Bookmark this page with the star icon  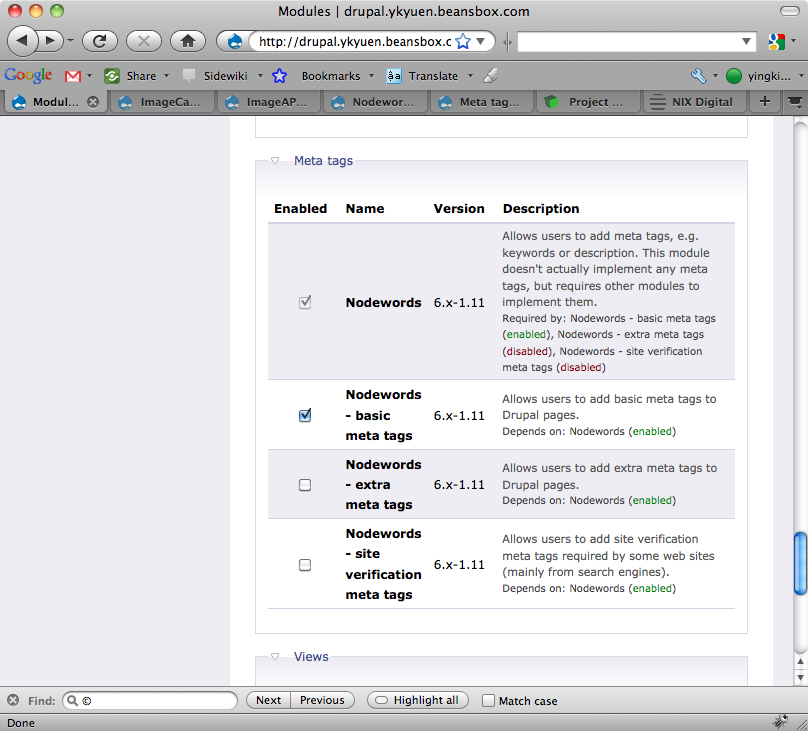pyautogui.click(x=463, y=42)
